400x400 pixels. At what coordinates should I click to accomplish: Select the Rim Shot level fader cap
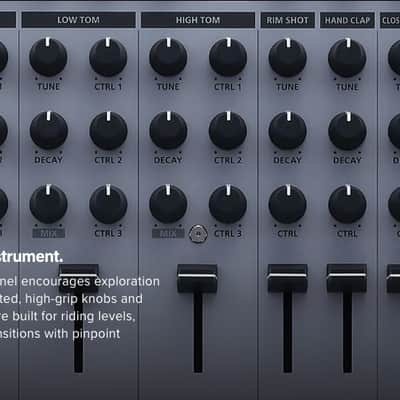coord(287,278)
